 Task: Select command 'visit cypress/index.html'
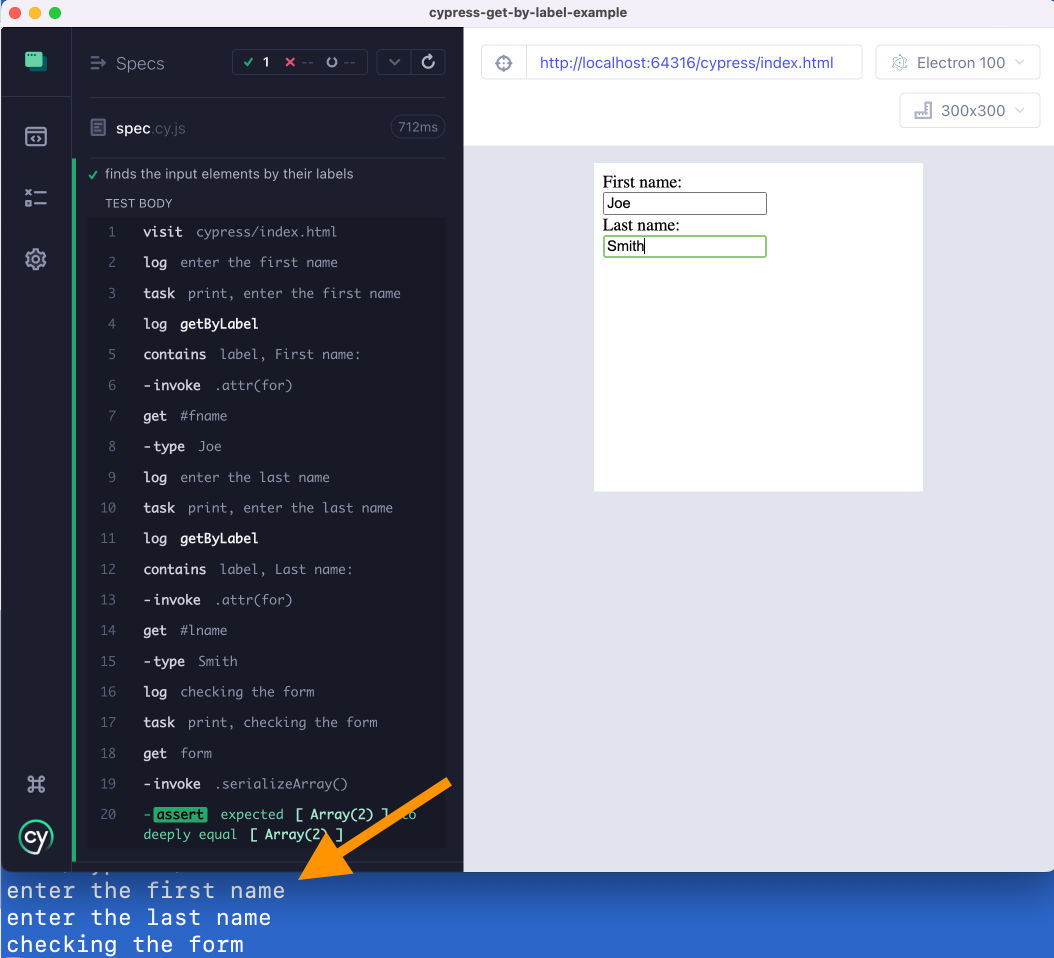[x=266, y=232]
